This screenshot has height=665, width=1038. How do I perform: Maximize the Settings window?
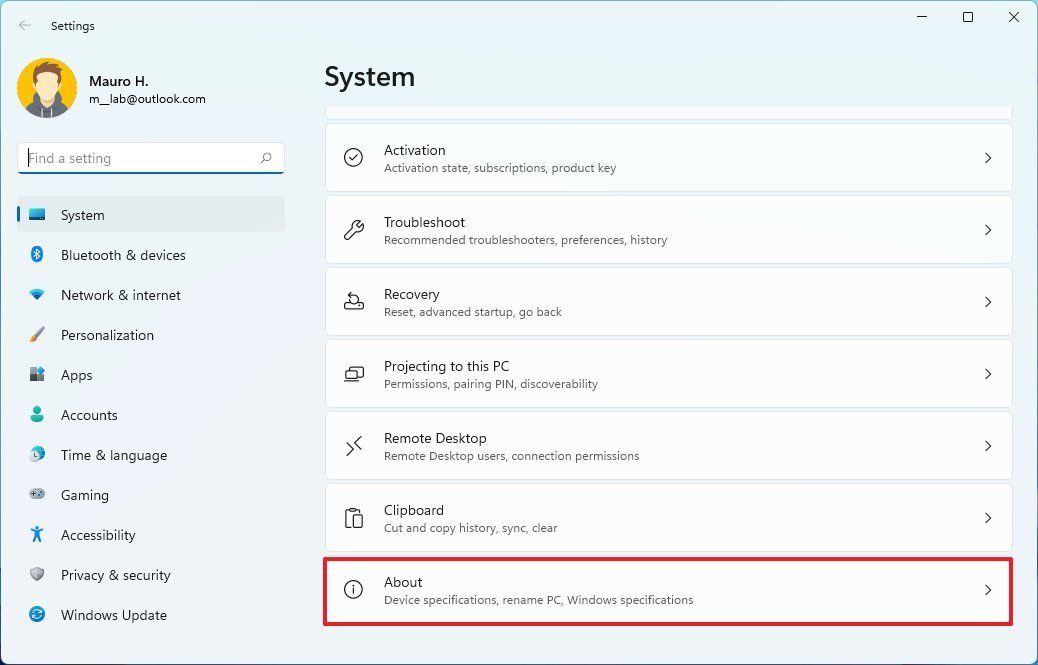coord(968,17)
